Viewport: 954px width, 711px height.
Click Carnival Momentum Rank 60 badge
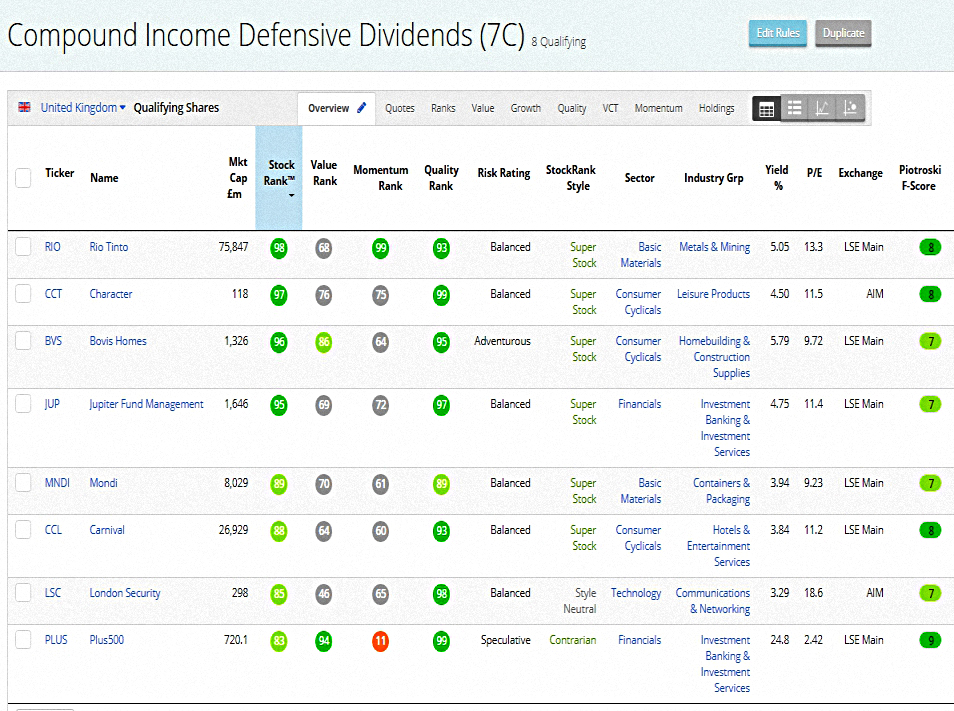380,531
